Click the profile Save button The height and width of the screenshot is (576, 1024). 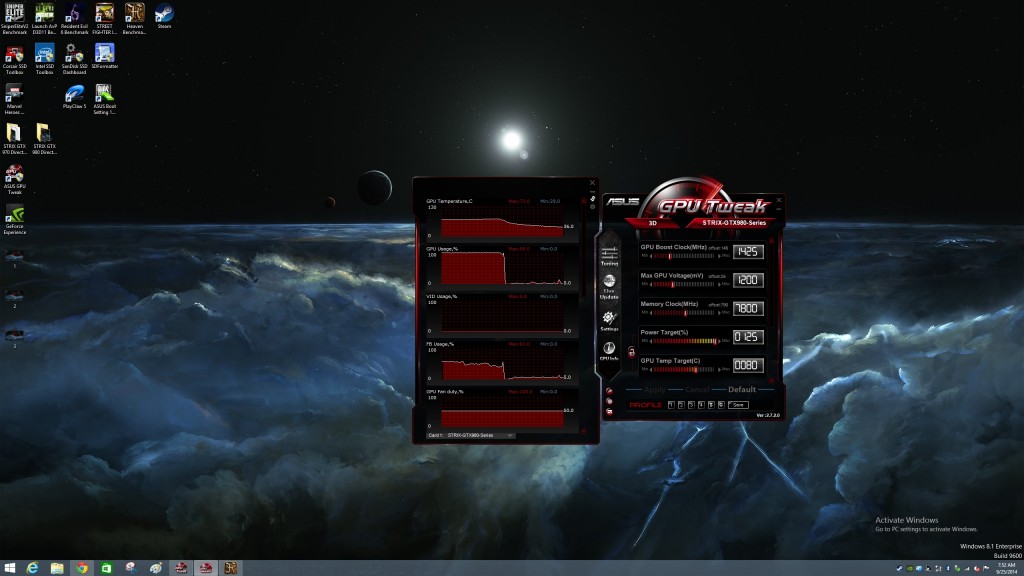[x=738, y=405]
